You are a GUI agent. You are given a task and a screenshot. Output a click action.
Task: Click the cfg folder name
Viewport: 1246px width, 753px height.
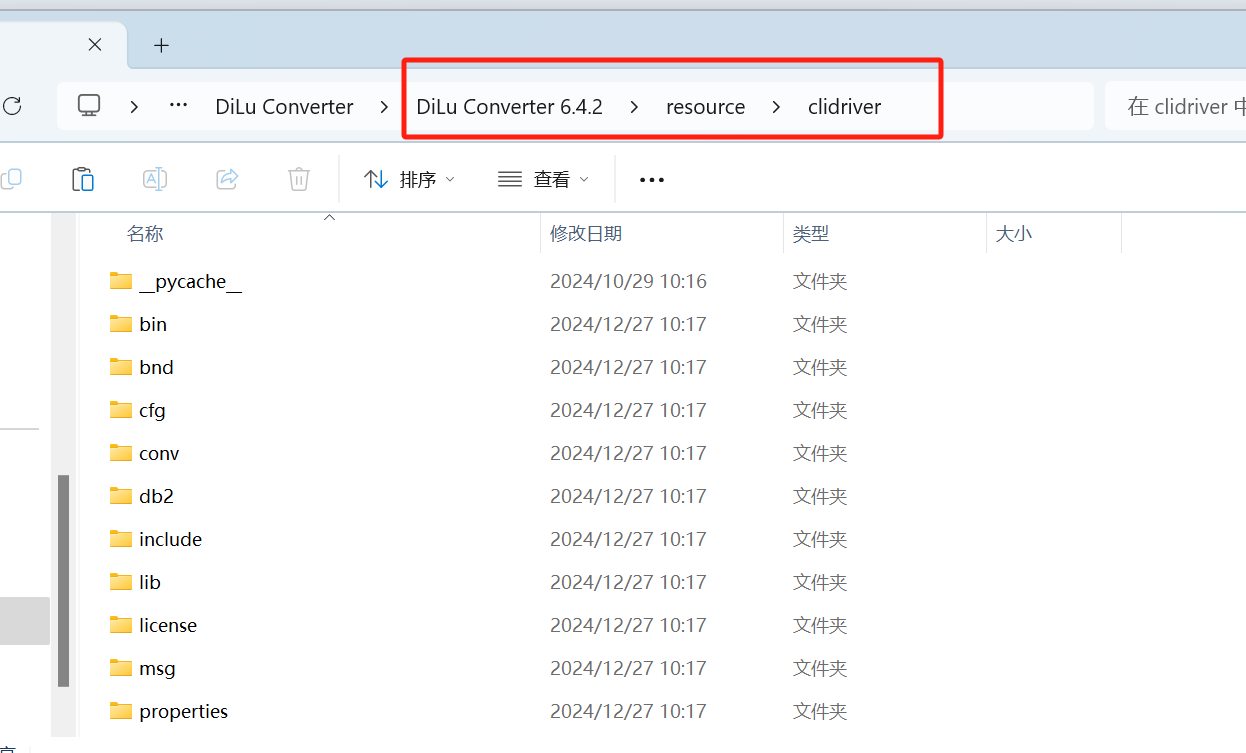click(152, 411)
